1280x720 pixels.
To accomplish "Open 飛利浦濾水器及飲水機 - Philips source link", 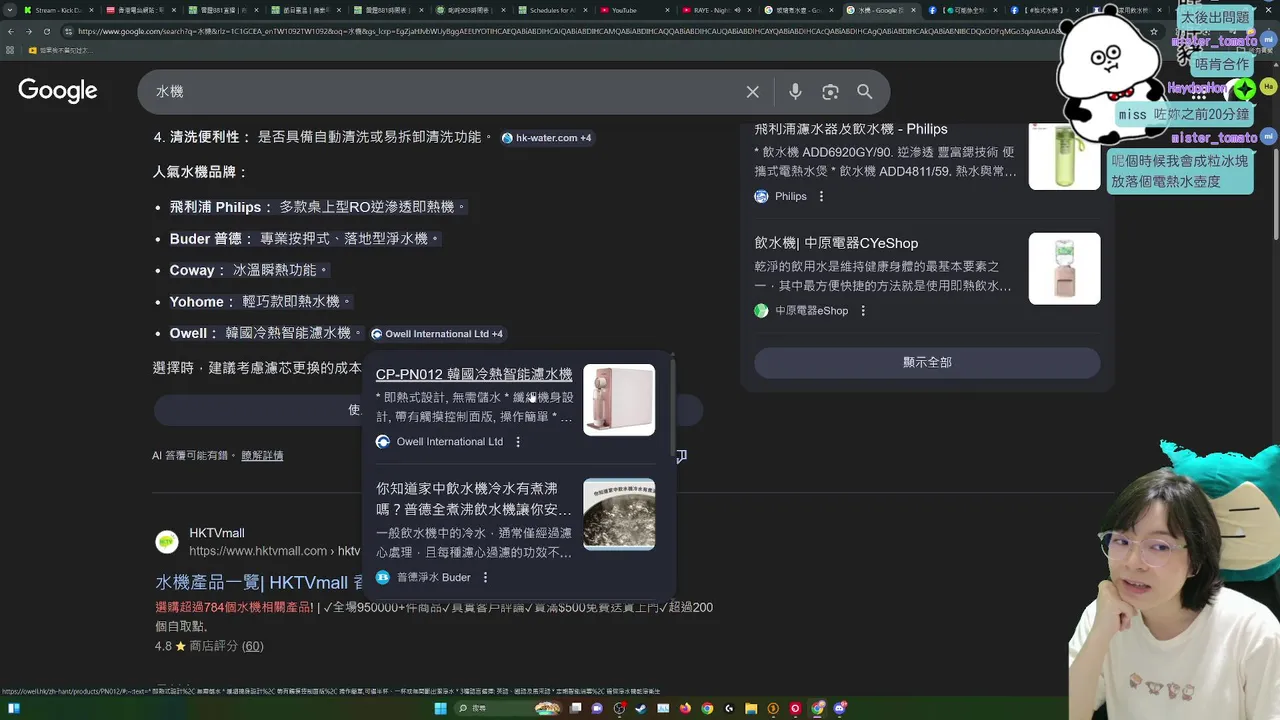I will tap(851, 129).
